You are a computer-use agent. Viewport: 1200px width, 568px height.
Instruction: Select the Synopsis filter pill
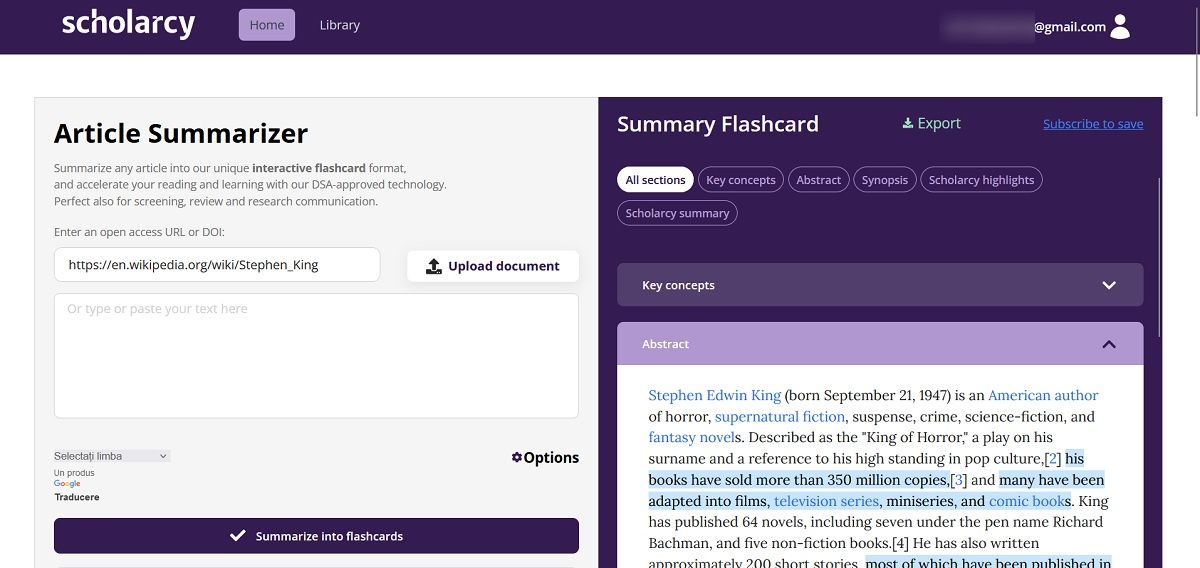point(885,180)
